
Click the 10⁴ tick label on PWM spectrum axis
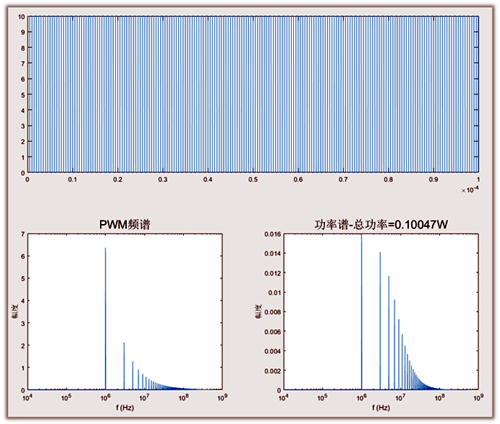[x=27, y=397]
